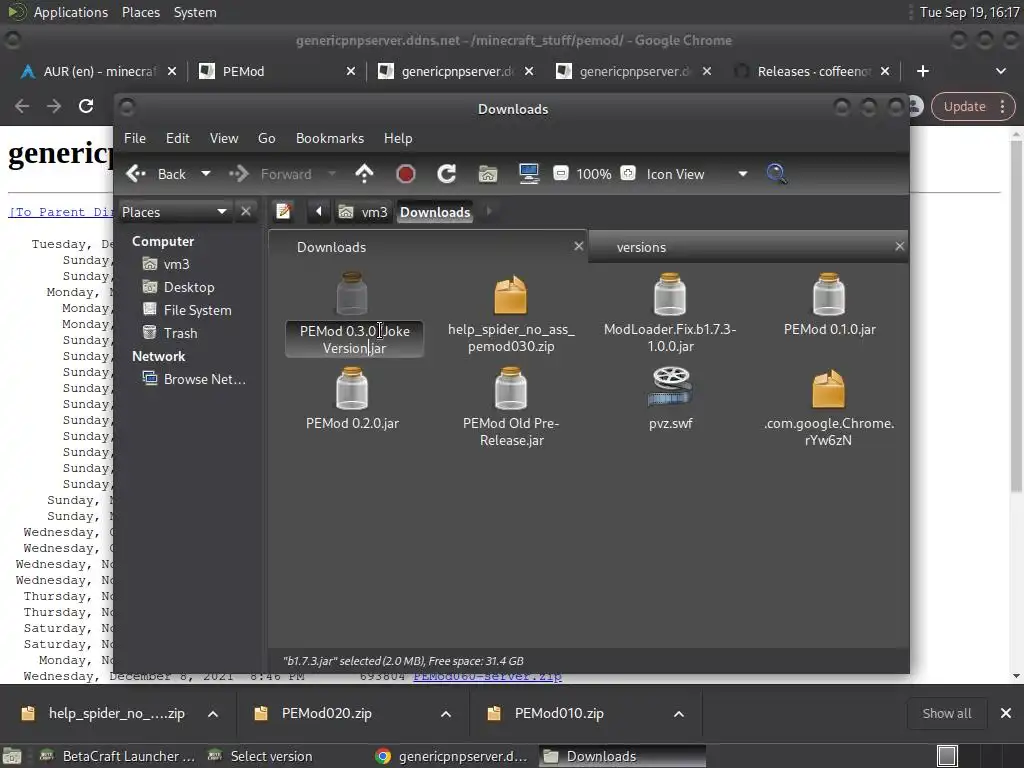Open the Back history dropdown arrow
Image resolution: width=1024 pixels, height=768 pixels.
pos(206,174)
